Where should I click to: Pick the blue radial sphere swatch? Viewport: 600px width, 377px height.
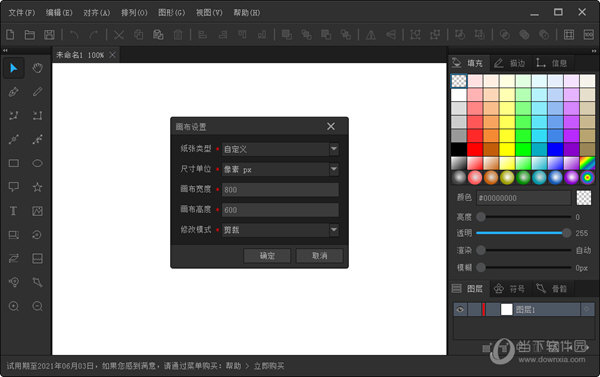pyautogui.click(x=555, y=178)
